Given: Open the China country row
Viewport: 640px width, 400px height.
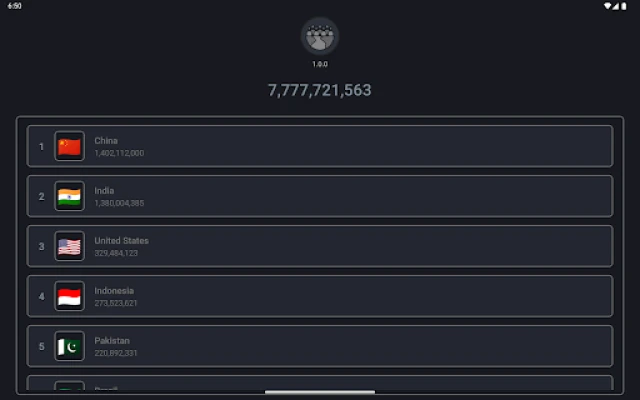Looking at the screenshot, I should point(320,146).
